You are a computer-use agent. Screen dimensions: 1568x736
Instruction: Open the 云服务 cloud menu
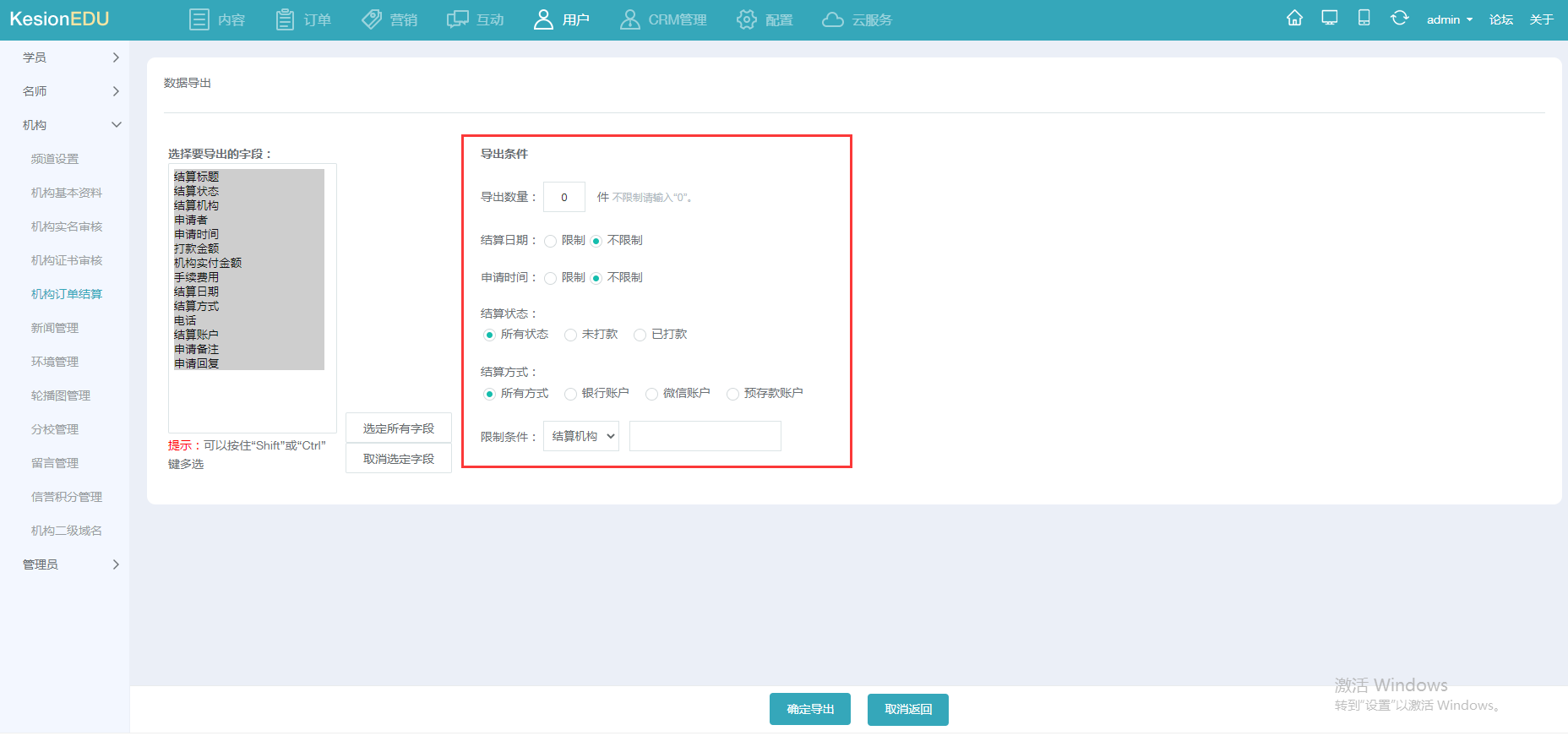(857, 19)
